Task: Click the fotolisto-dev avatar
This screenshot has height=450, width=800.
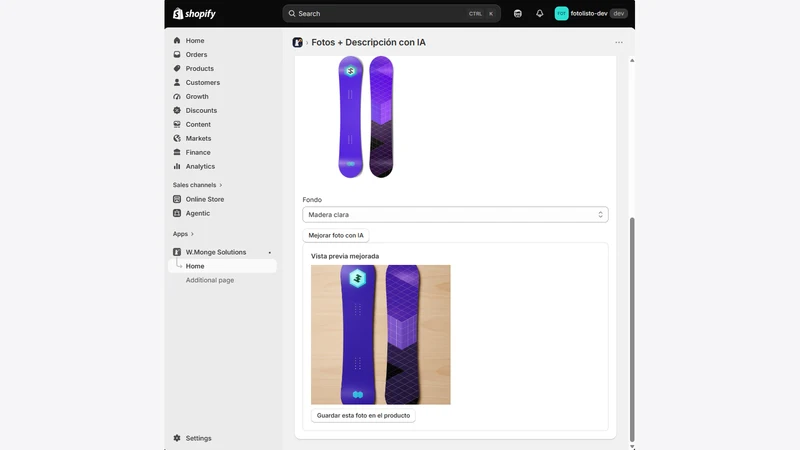Action: pos(561,14)
